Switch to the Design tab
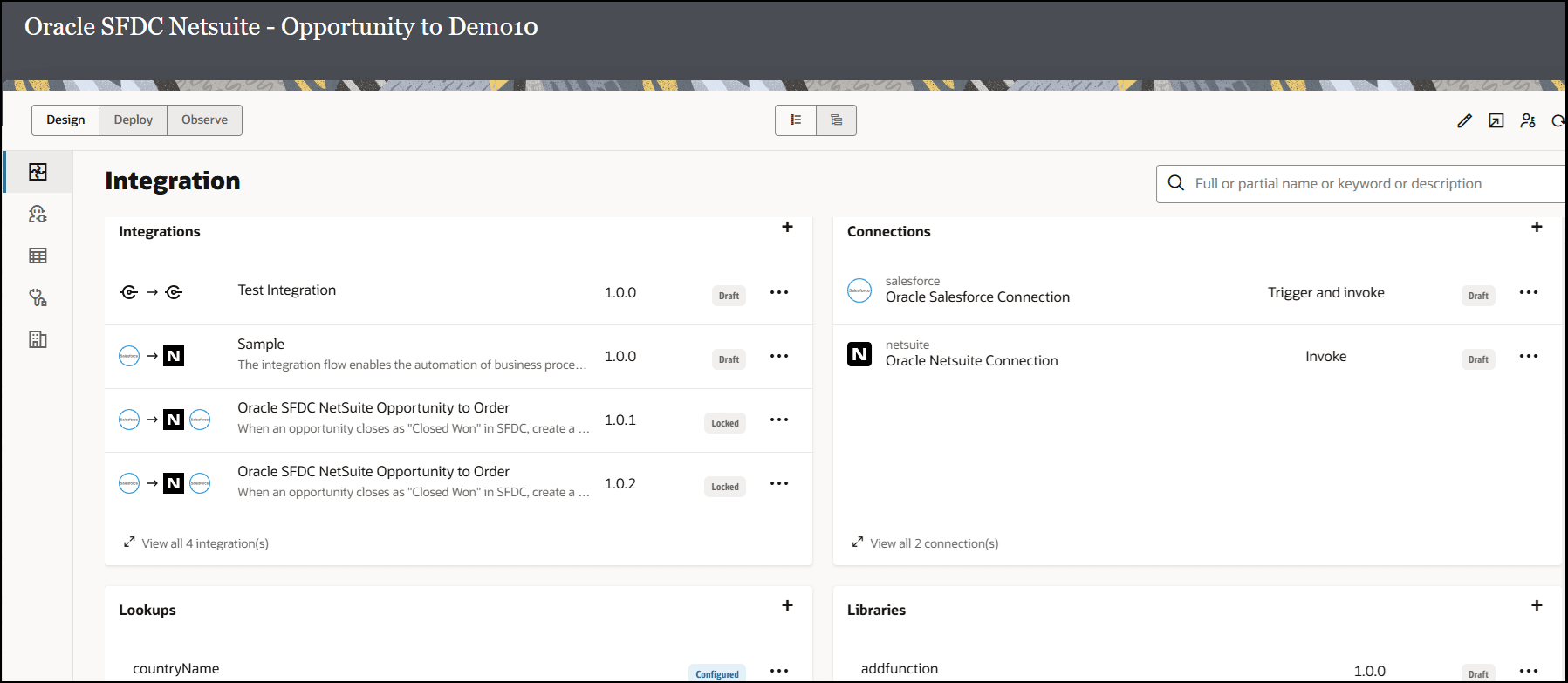The width and height of the screenshot is (1568, 683). pos(65,120)
